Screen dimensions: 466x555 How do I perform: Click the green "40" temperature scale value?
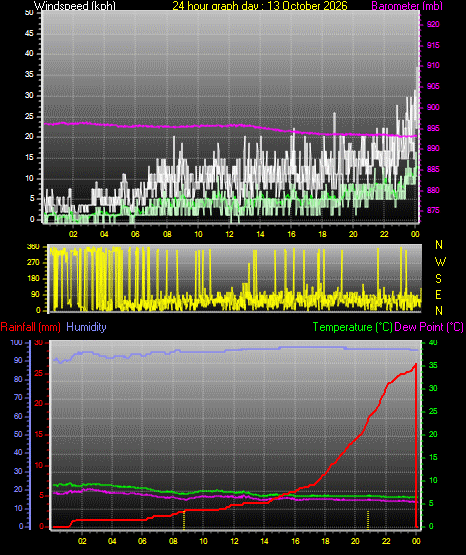[433, 342]
